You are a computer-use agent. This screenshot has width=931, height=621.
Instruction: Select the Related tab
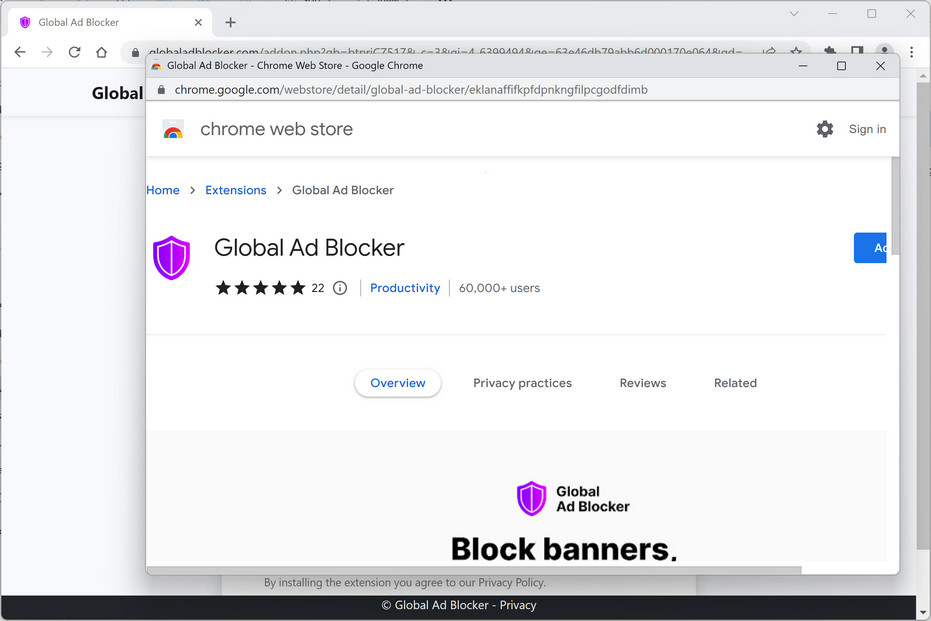pyautogui.click(x=735, y=383)
